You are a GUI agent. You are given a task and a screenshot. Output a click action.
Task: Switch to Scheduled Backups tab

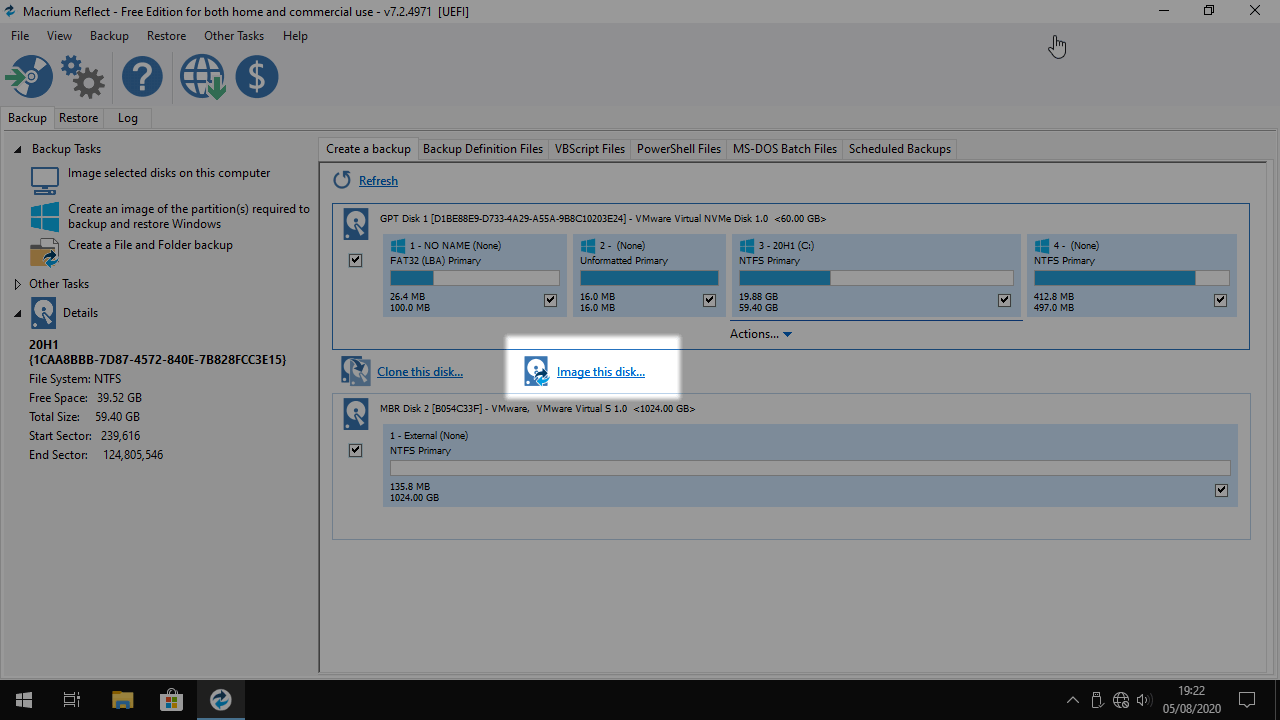coord(900,149)
